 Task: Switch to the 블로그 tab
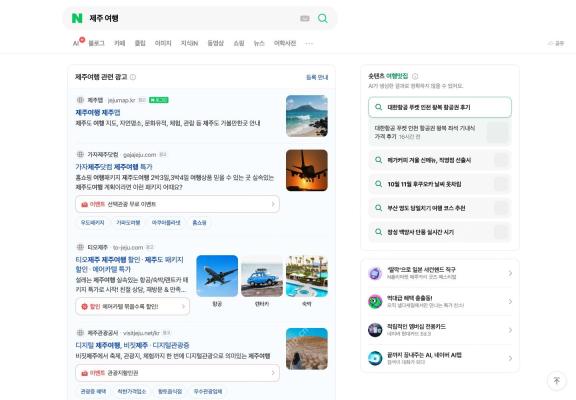pos(96,43)
